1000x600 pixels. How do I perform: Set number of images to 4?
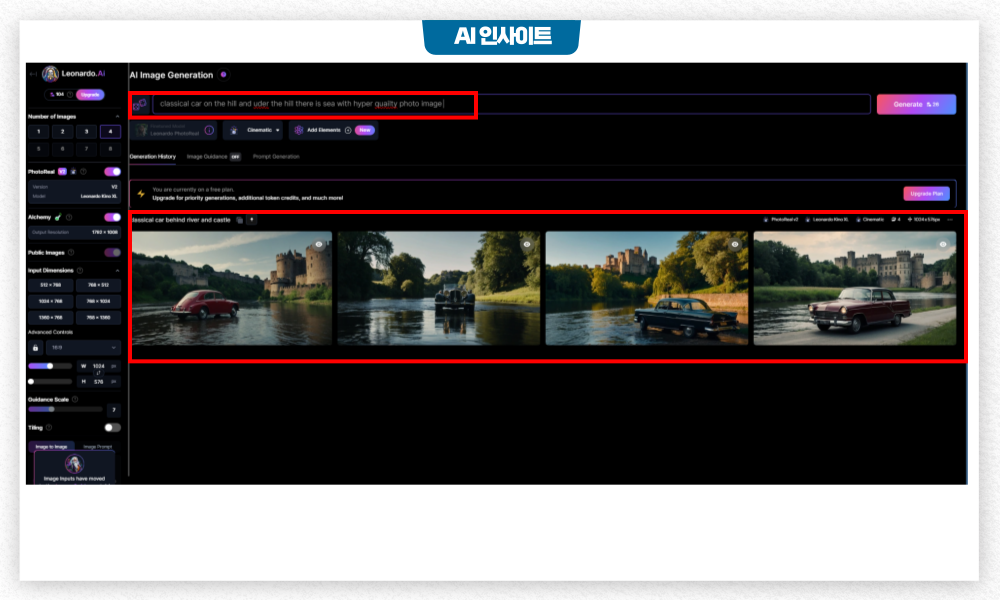pos(110,131)
